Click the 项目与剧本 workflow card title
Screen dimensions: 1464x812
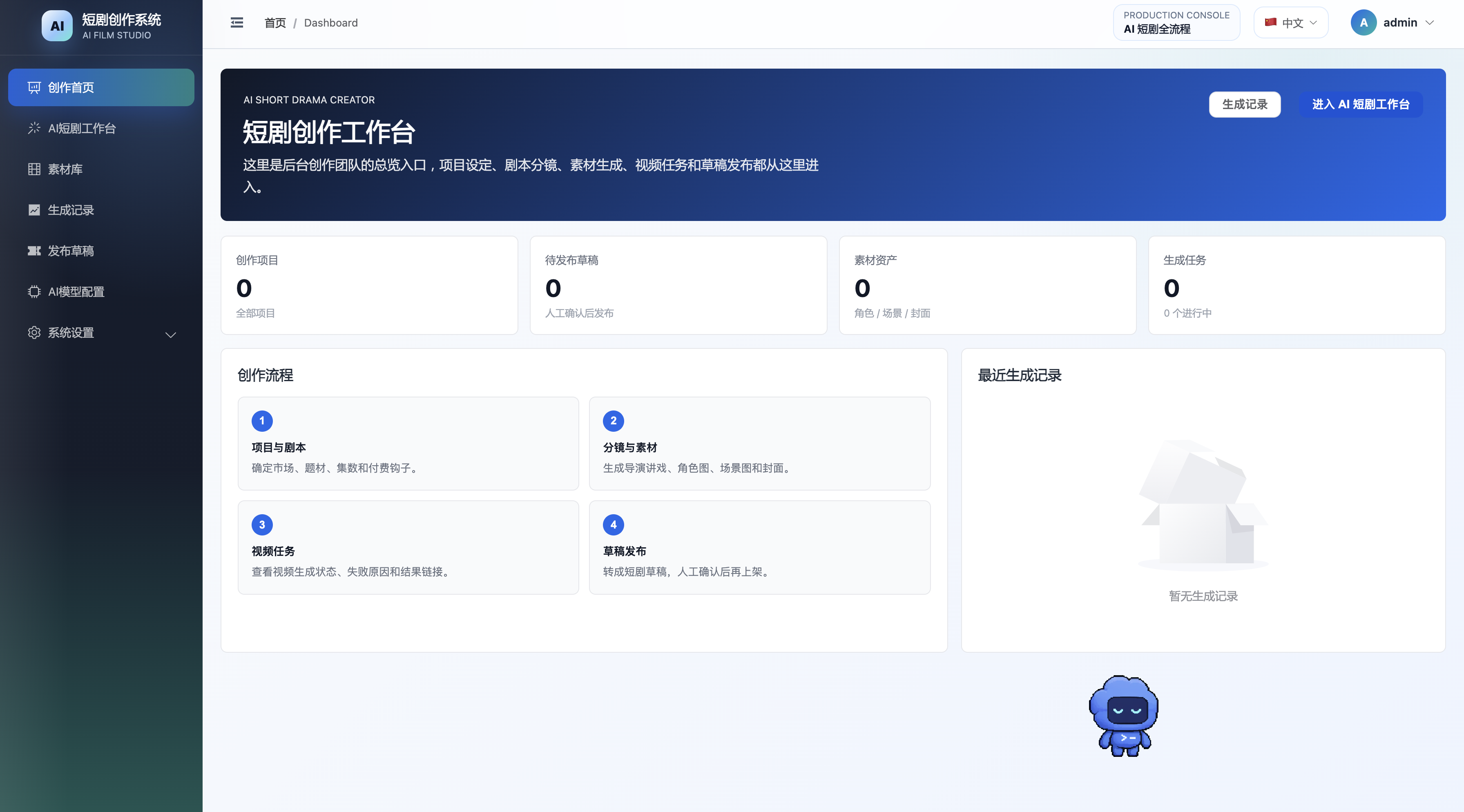279,448
